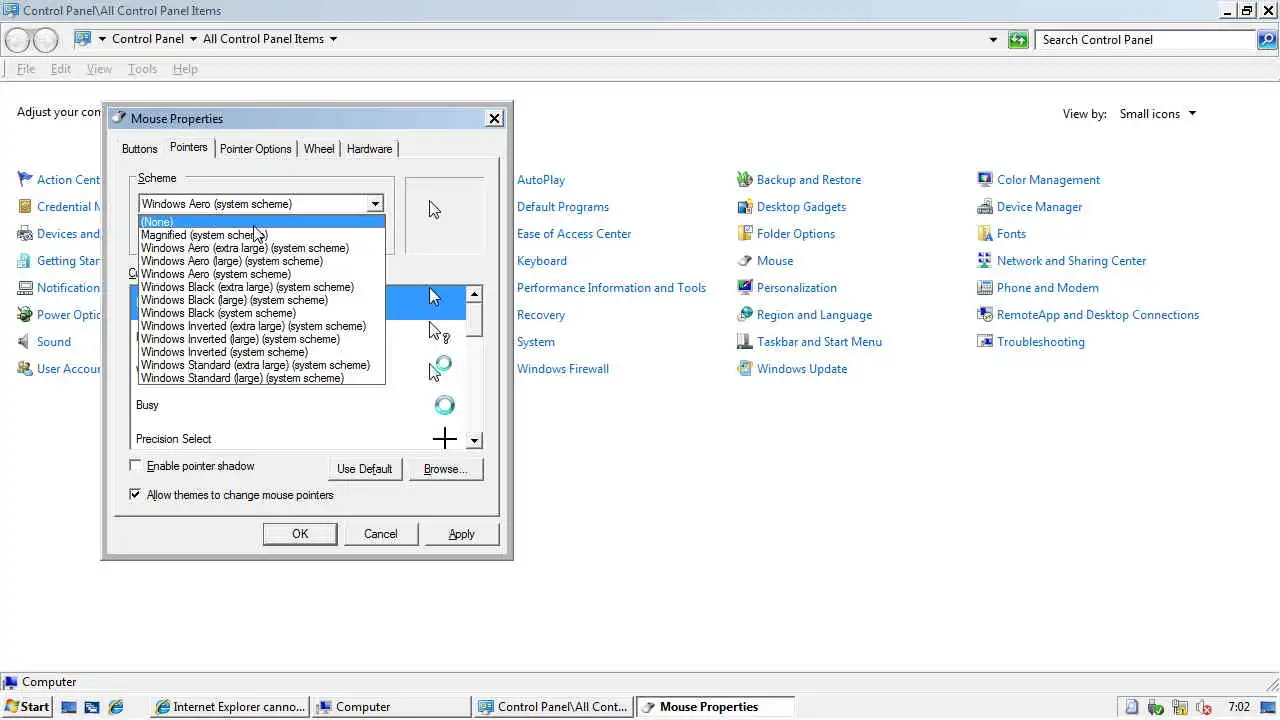Click the Color Management icon
Screen dimensions: 1280x720
984,180
